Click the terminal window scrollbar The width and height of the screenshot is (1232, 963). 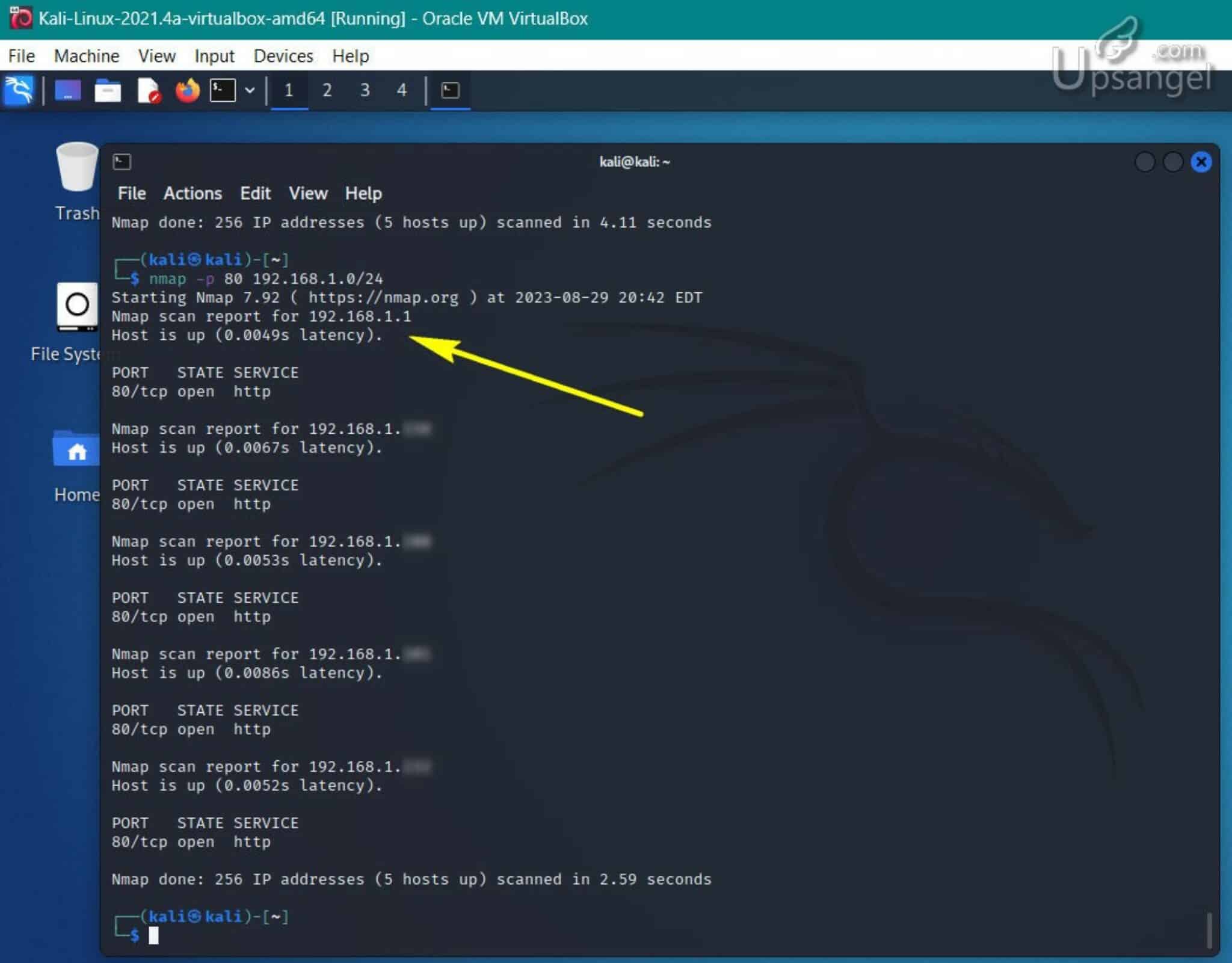(1209, 929)
